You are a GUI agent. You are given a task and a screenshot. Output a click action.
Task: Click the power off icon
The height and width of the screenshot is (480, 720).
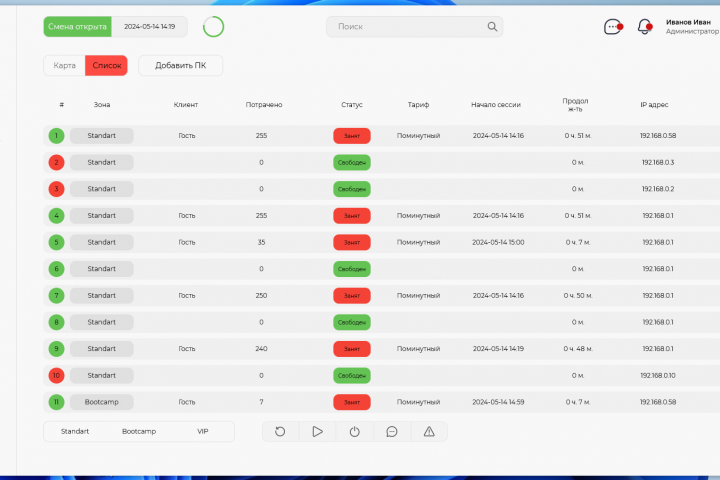[354, 431]
